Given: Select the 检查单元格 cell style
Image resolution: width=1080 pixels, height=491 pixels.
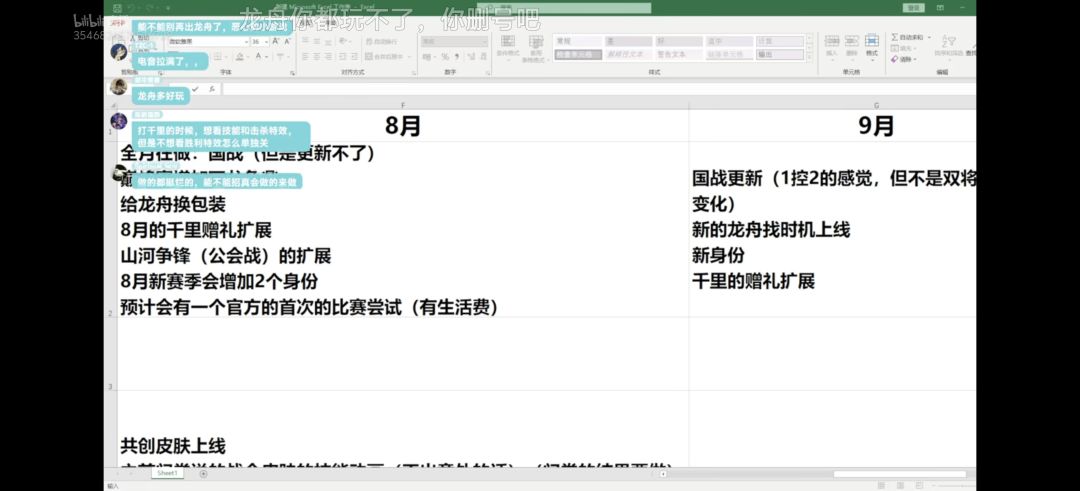Looking at the screenshot, I should pyautogui.click(x=579, y=54).
